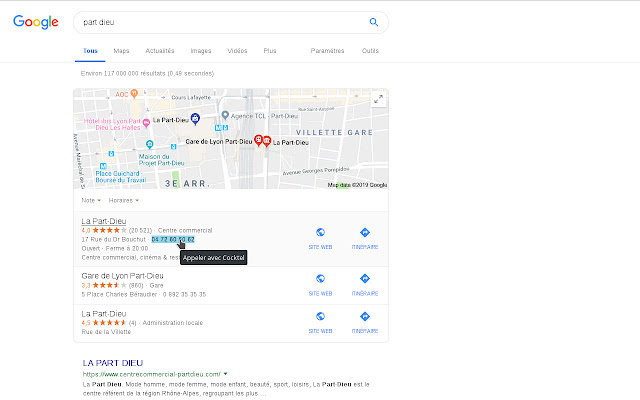Open the Gare de Lyon Part-Dieu listing title

click(x=122, y=276)
